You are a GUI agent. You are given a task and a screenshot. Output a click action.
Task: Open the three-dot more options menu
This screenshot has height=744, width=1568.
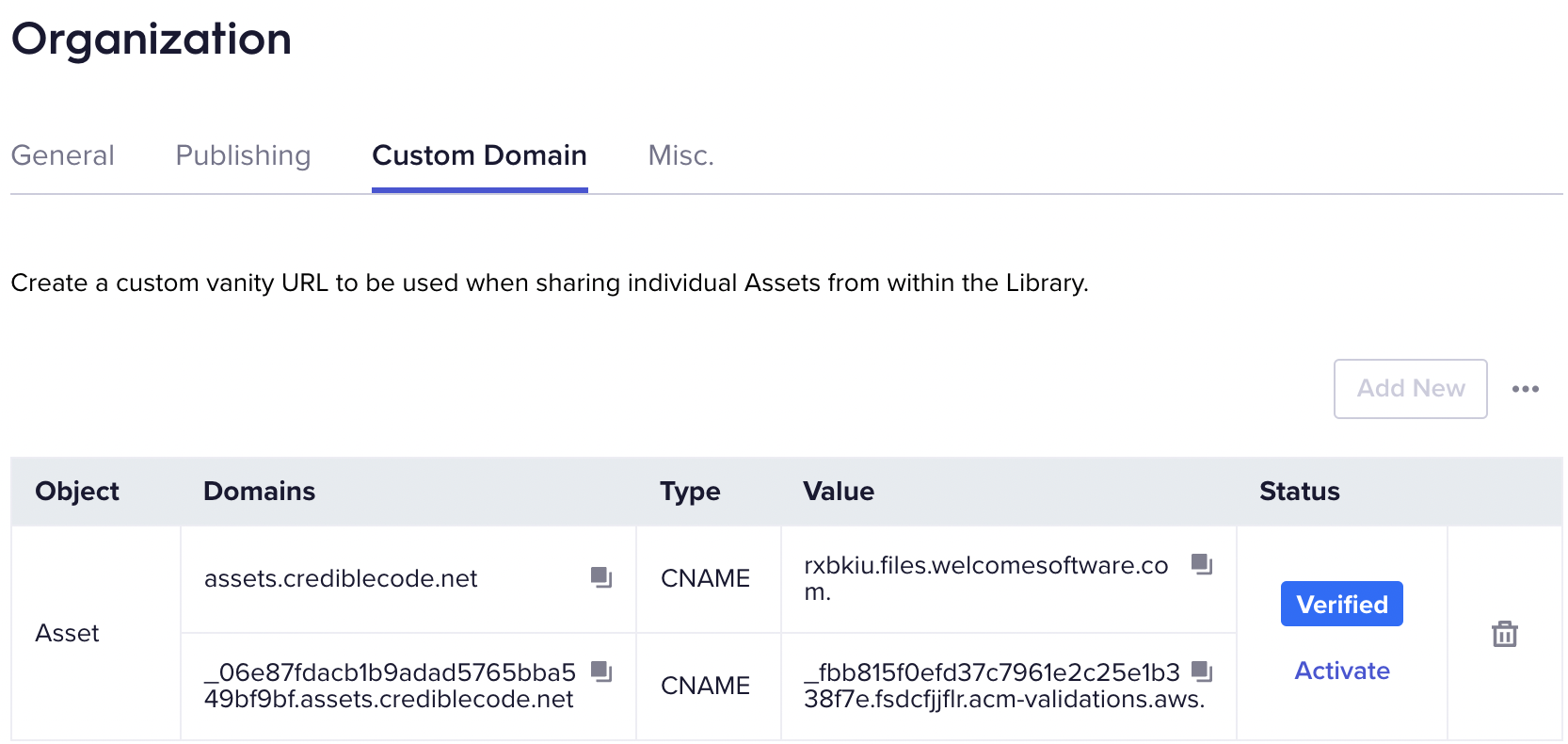click(1526, 389)
